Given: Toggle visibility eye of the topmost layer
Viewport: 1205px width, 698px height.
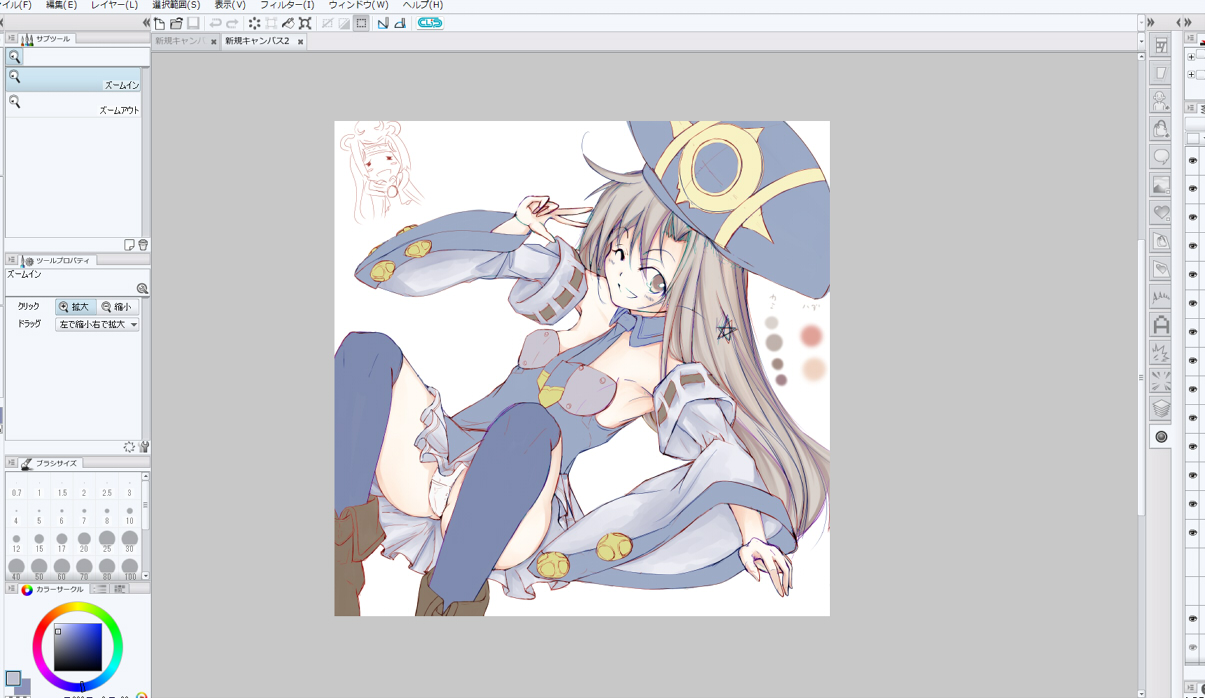Looking at the screenshot, I should click(x=1192, y=160).
